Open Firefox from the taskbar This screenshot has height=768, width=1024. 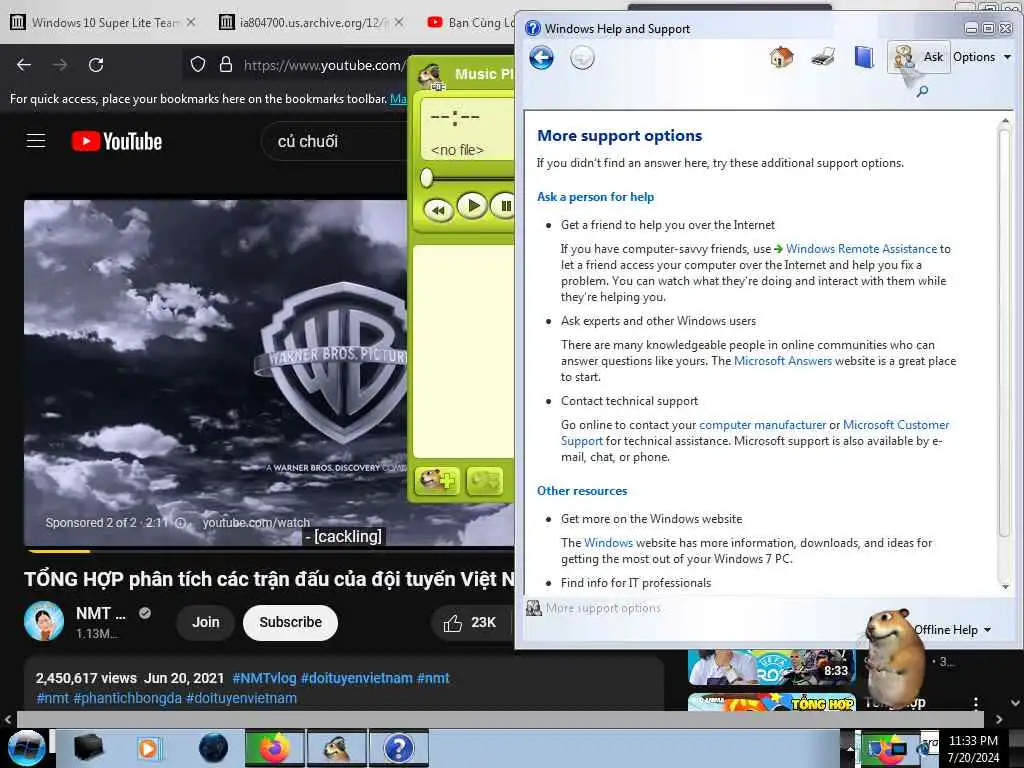coord(274,748)
